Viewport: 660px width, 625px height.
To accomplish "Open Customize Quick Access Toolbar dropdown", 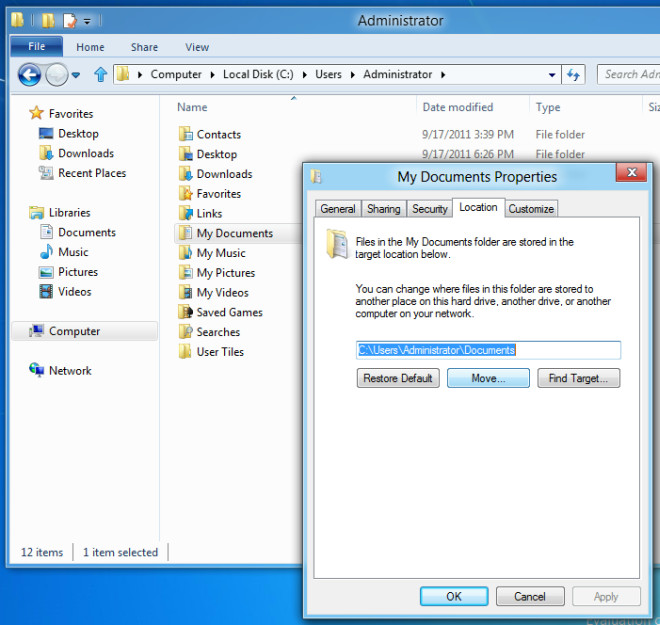I will pyautogui.click(x=87, y=21).
